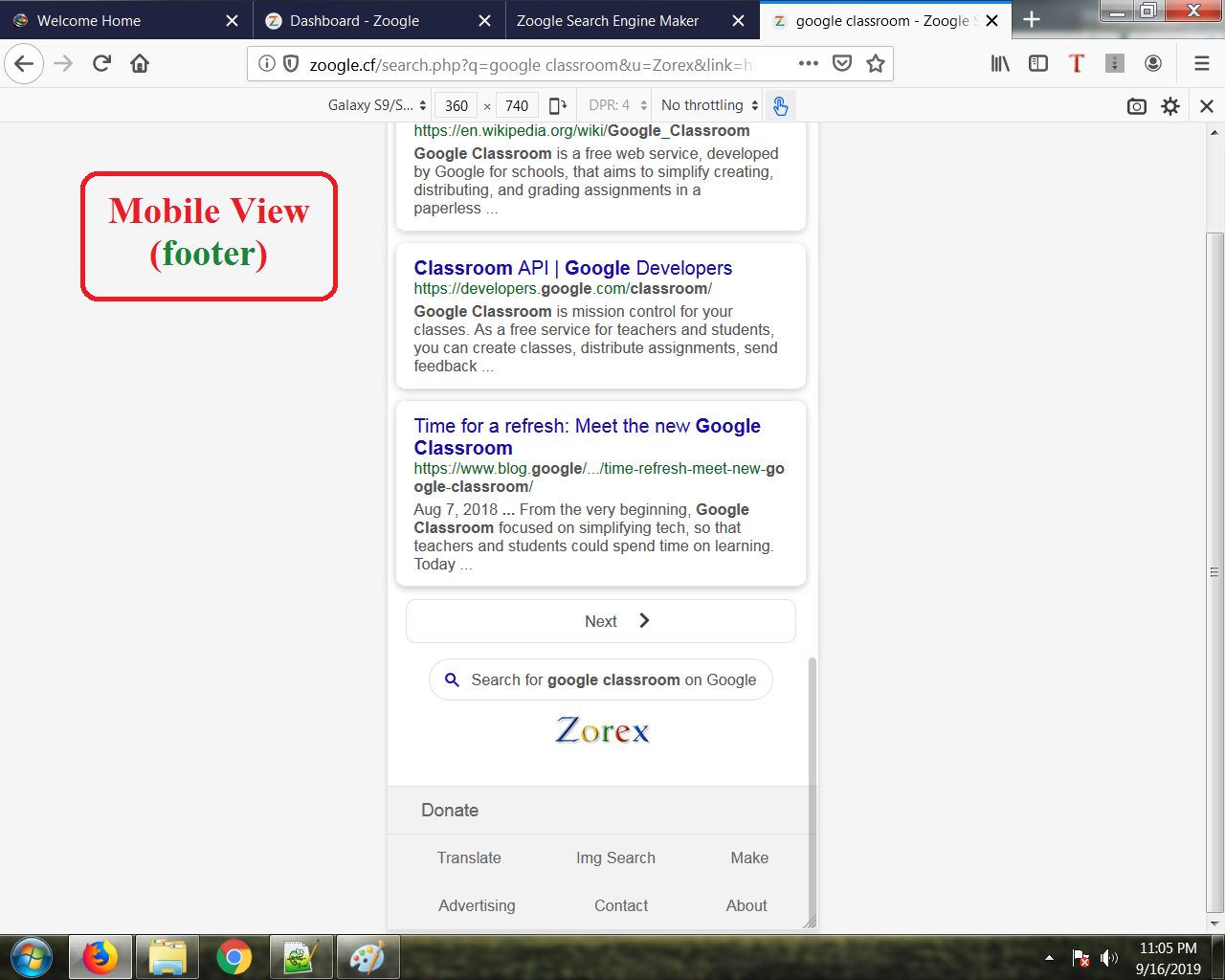Open a new browser tab
1225x980 pixels.
pos(1032,20)
